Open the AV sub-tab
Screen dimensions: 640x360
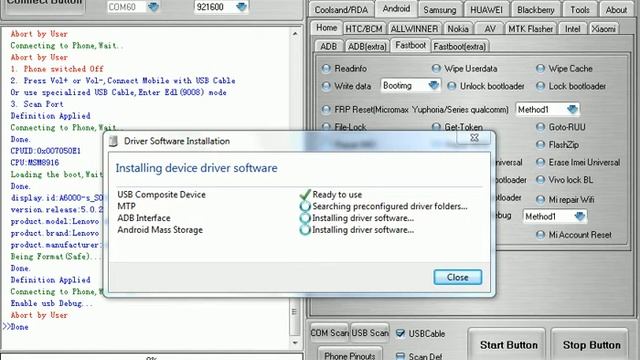[x=490, y=29]
